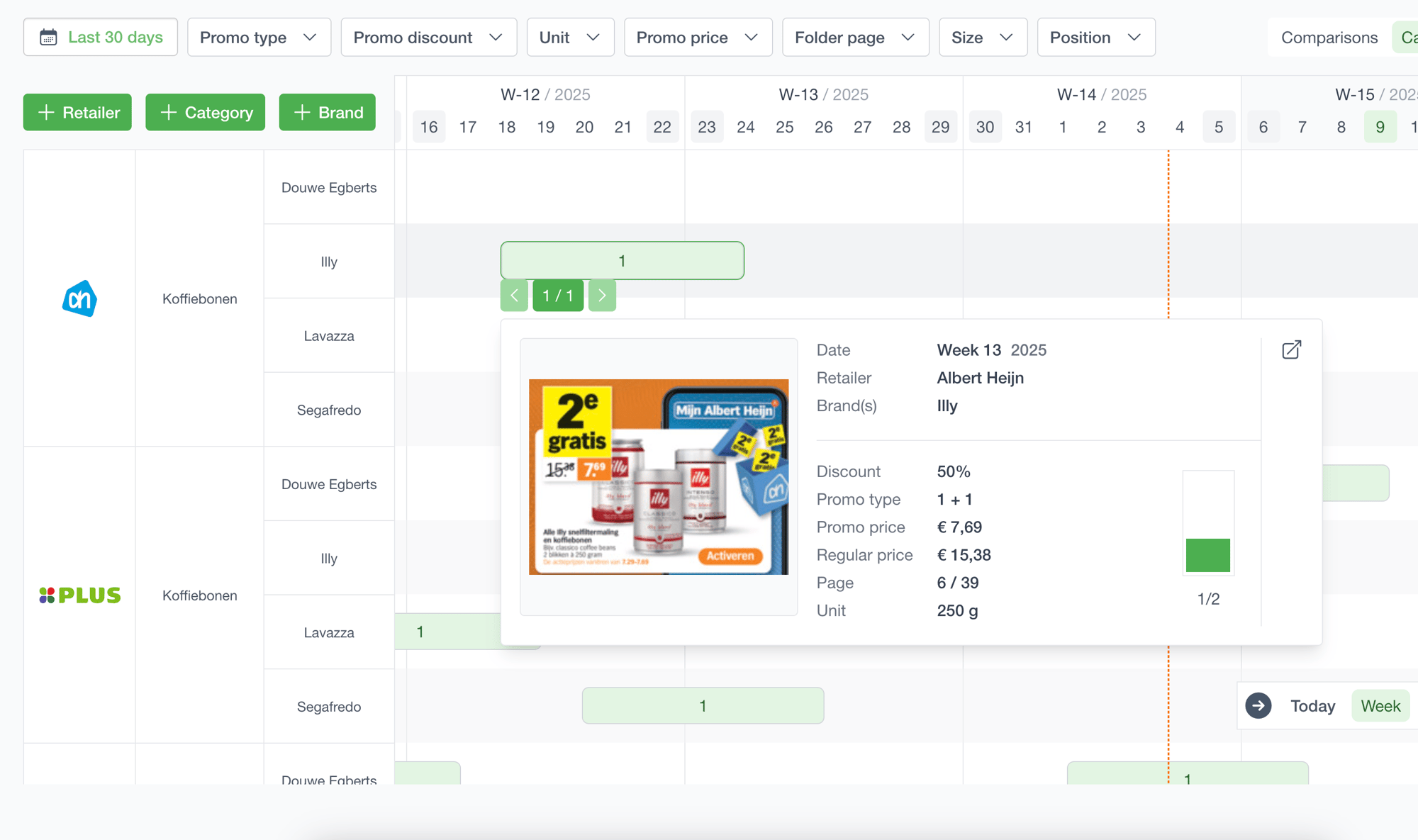Click the plus icon on Retailer button
The width and height of the screenshot is (1418, 840).
46,112
